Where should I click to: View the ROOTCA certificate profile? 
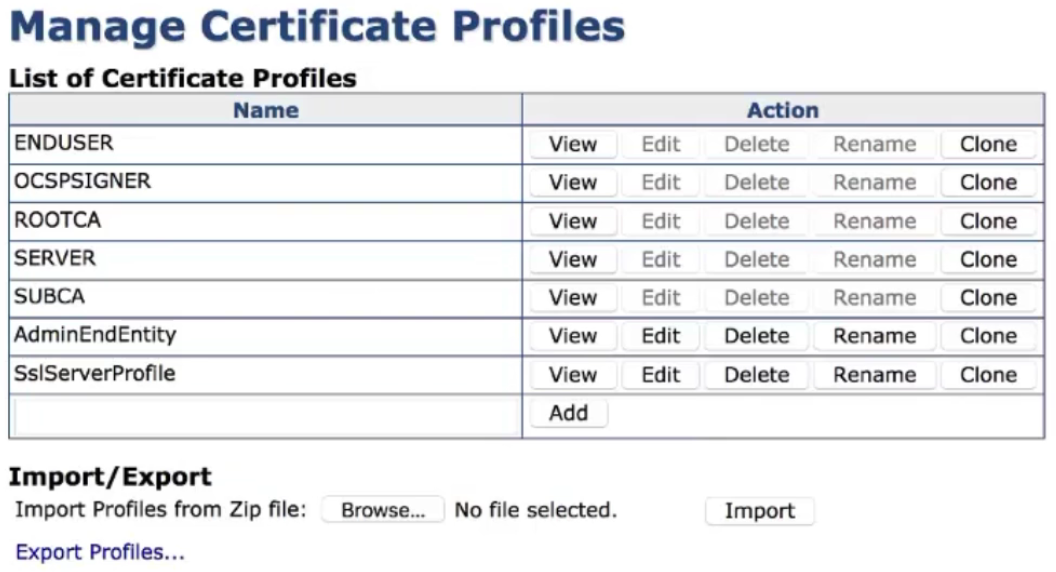point(573,221)
